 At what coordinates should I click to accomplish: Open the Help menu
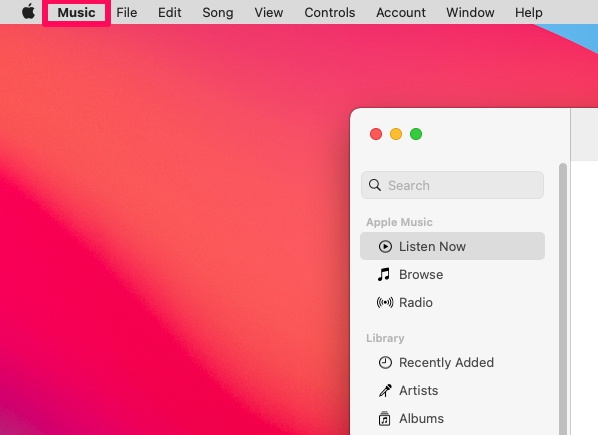529,13
